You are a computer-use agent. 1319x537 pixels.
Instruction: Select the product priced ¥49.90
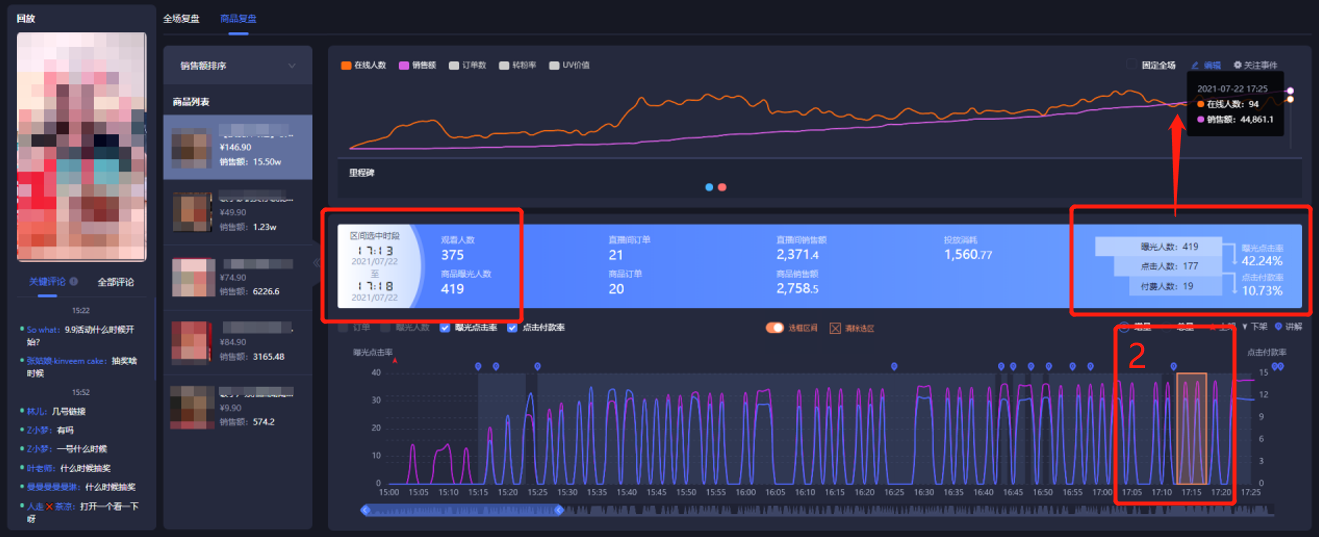pos(238,213)
